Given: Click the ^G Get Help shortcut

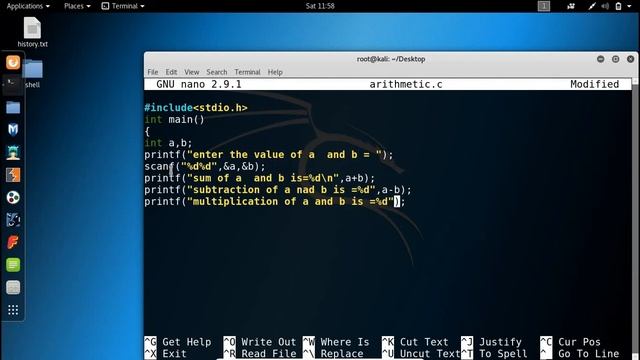Looking at the screenshot, I should (178, 342).
